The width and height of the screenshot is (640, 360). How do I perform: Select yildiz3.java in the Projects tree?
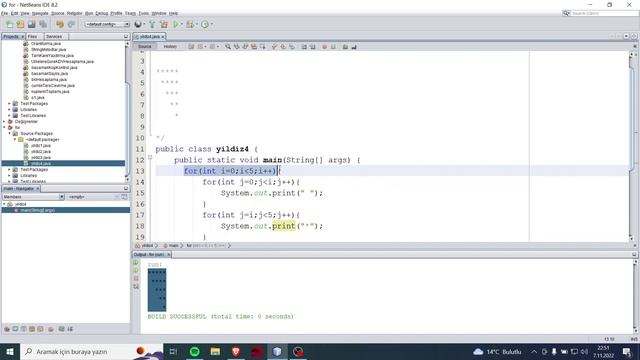(x=41, y=158)
